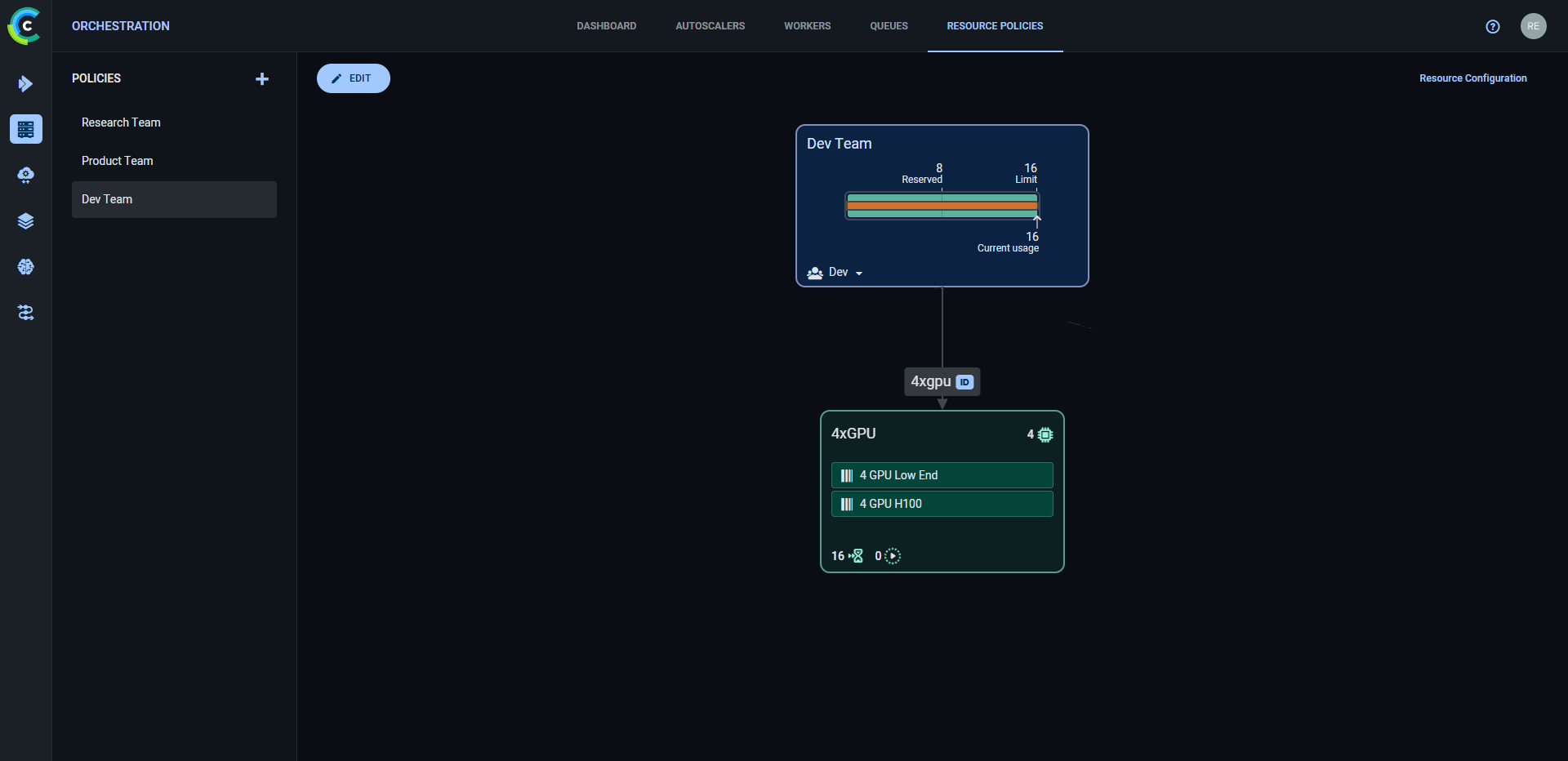Select the Orchestration sidebar icon
This screenshot has width=1568, height=761.
(x=25, y=129)
